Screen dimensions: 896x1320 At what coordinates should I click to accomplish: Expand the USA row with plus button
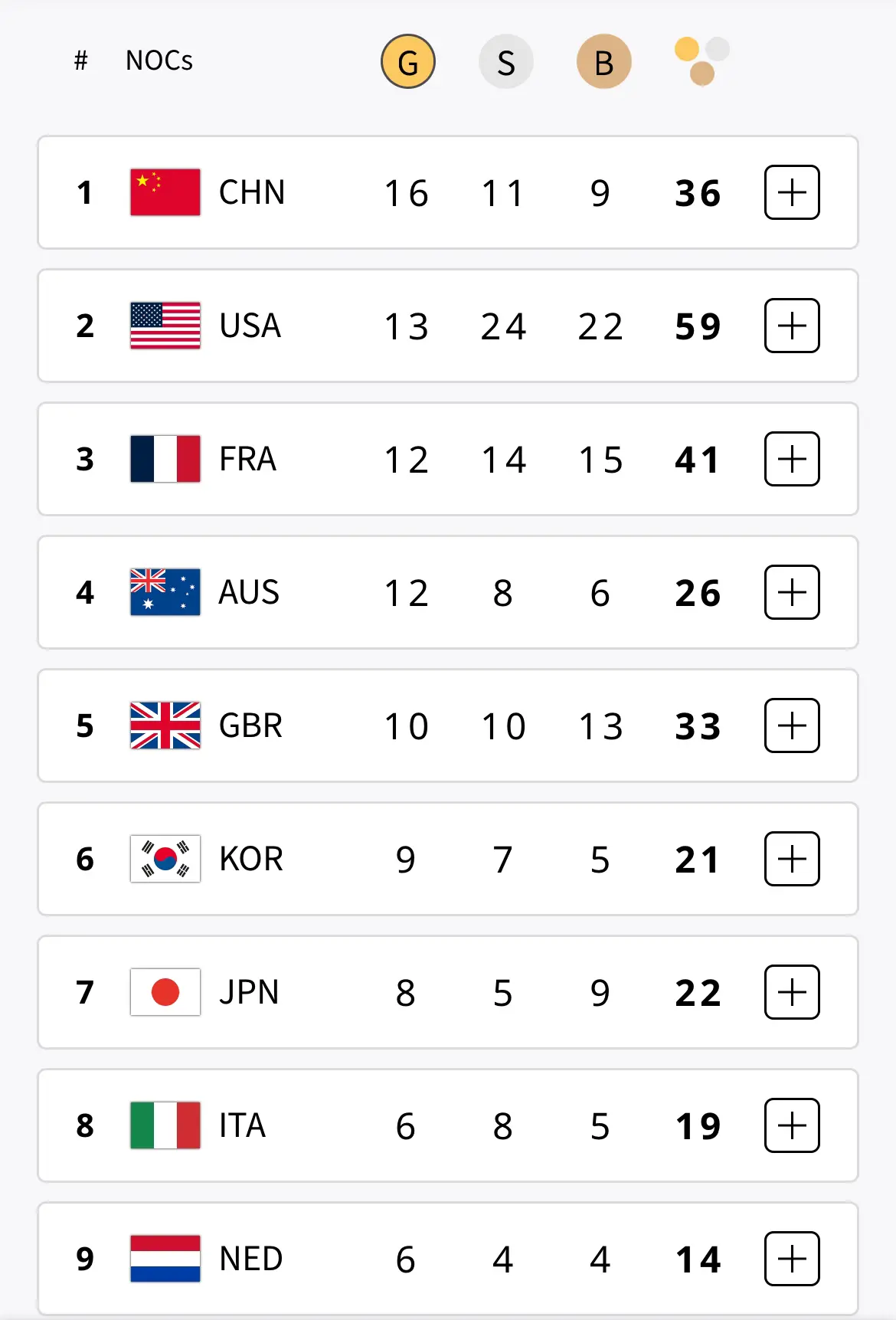pyautogui.click(x=792, y=326)
